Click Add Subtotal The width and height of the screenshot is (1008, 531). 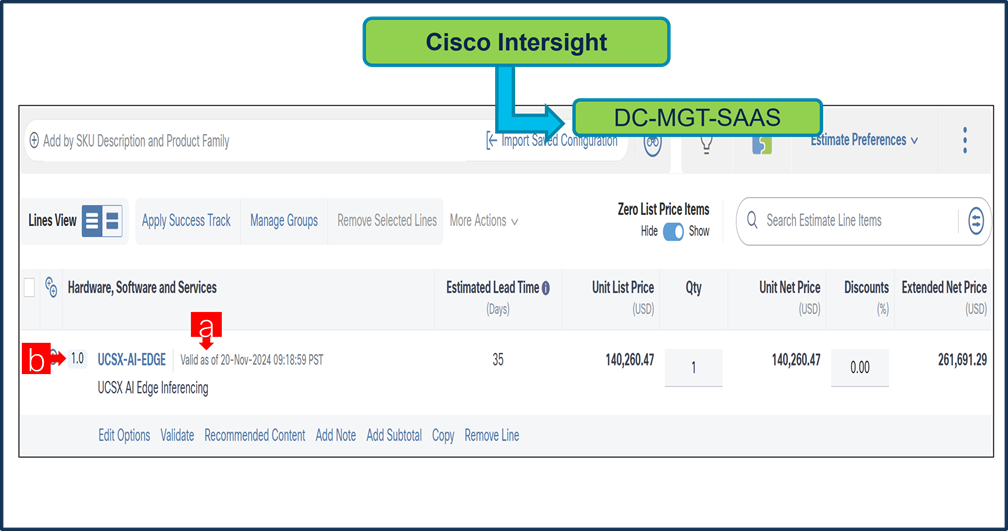pos(394,435)
